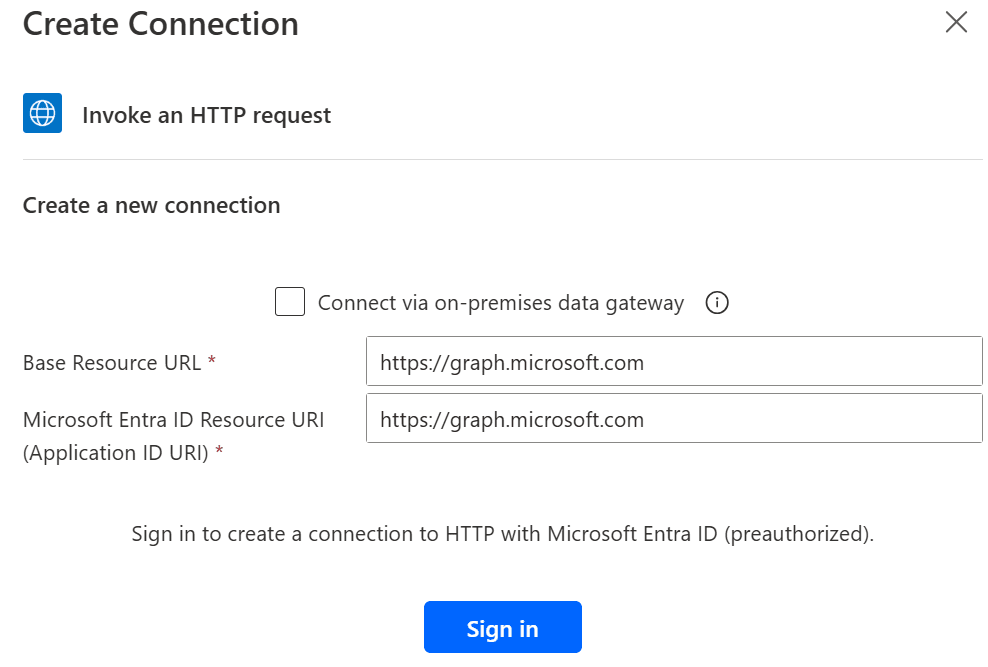Click the word 'HTTP' in the connector name

pyautogui.click(x=218, y=116)
